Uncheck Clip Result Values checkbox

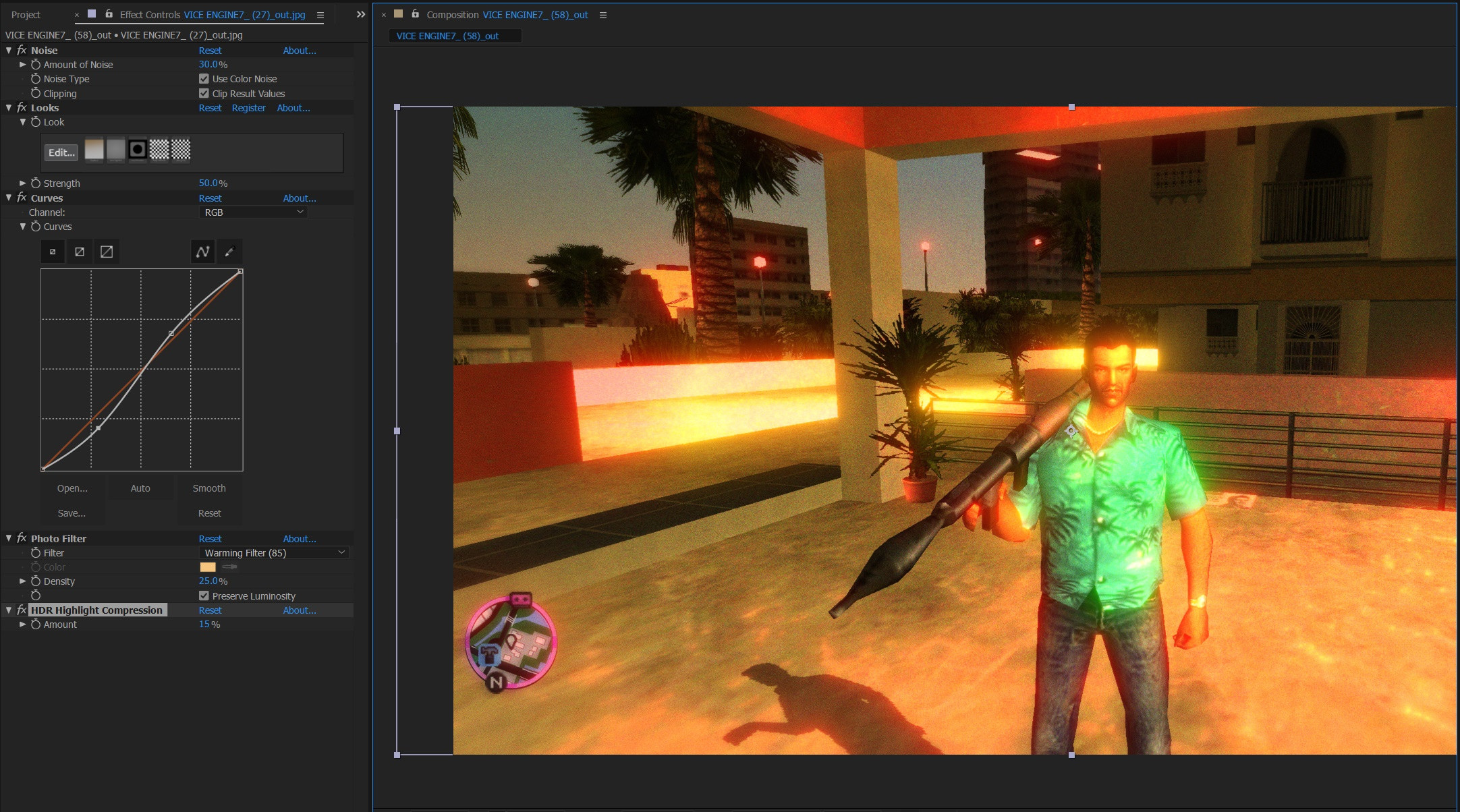coord(204,93)
